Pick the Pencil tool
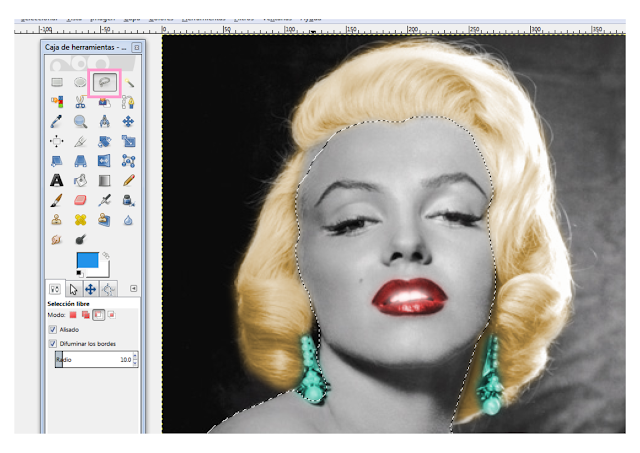 coord(129,180)
